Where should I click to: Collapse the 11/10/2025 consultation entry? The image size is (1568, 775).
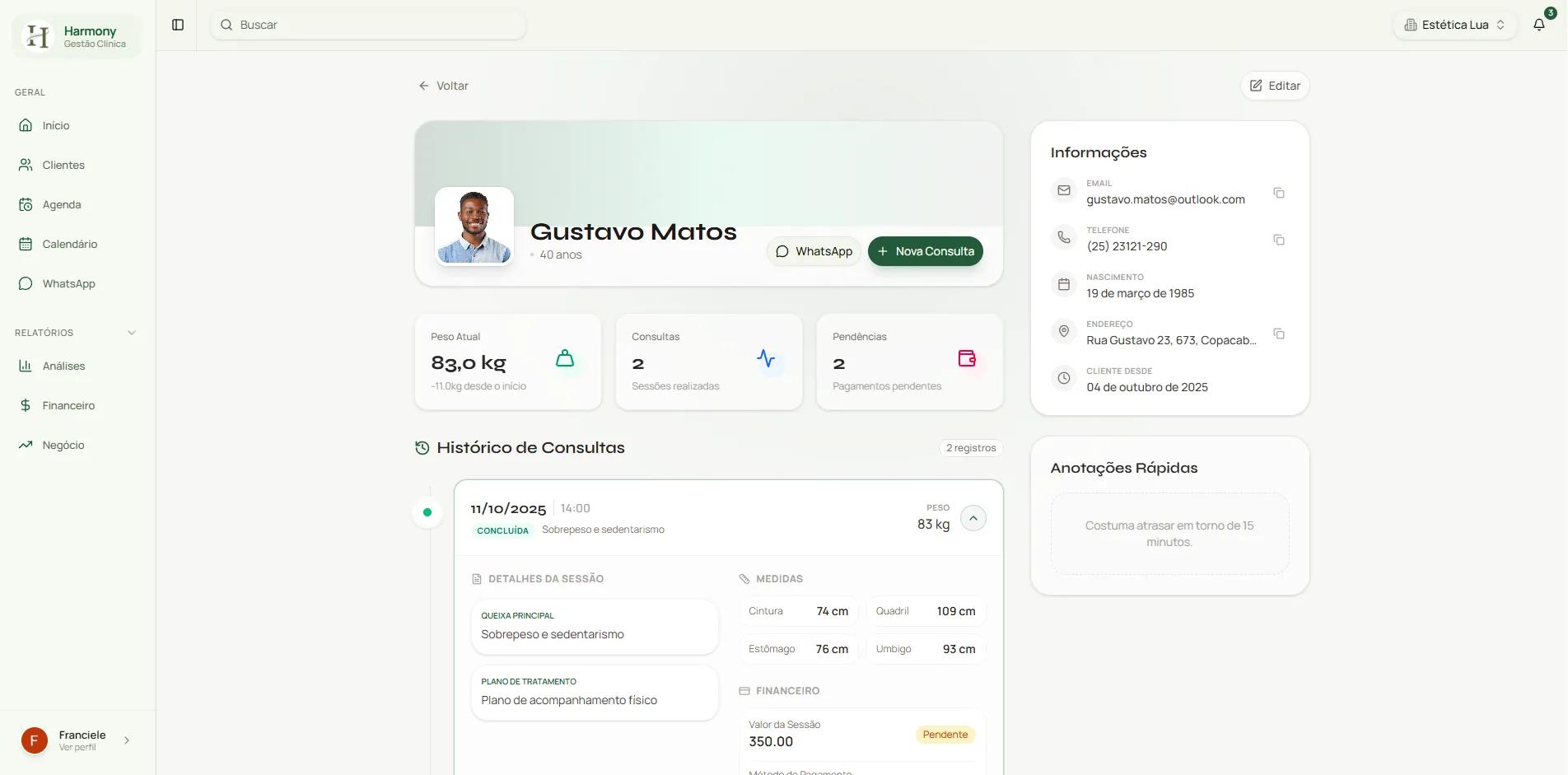pyautogui.click(x=973, y=518)
